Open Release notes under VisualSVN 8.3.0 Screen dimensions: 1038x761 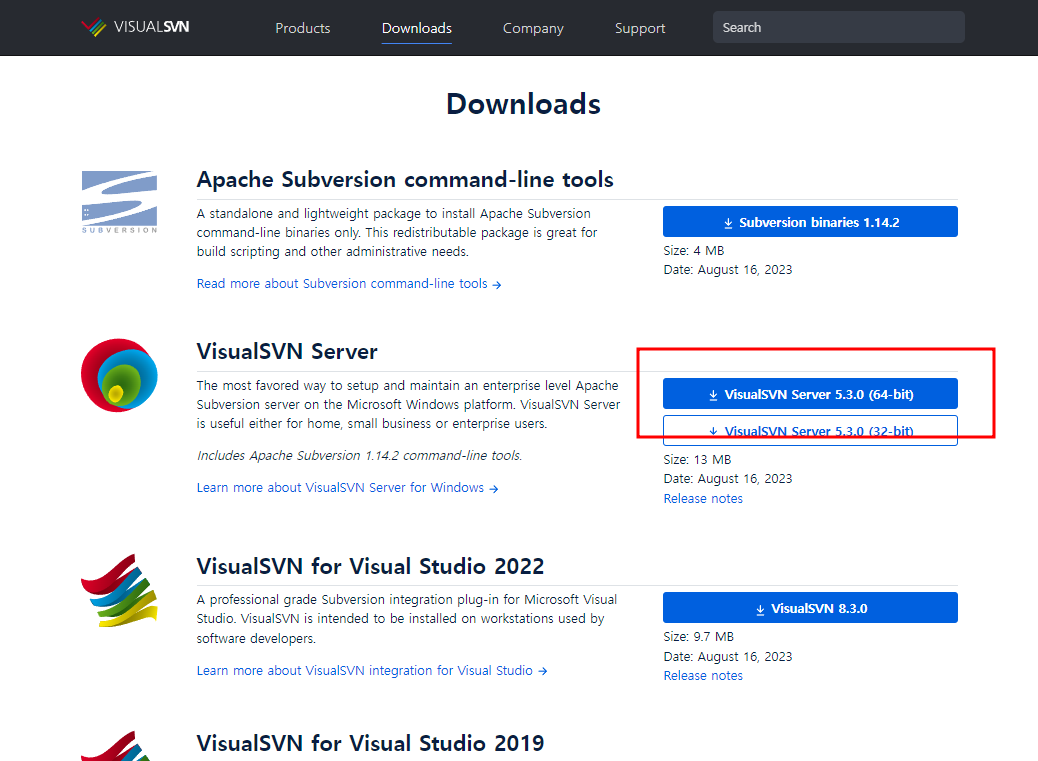pos(703,676)
